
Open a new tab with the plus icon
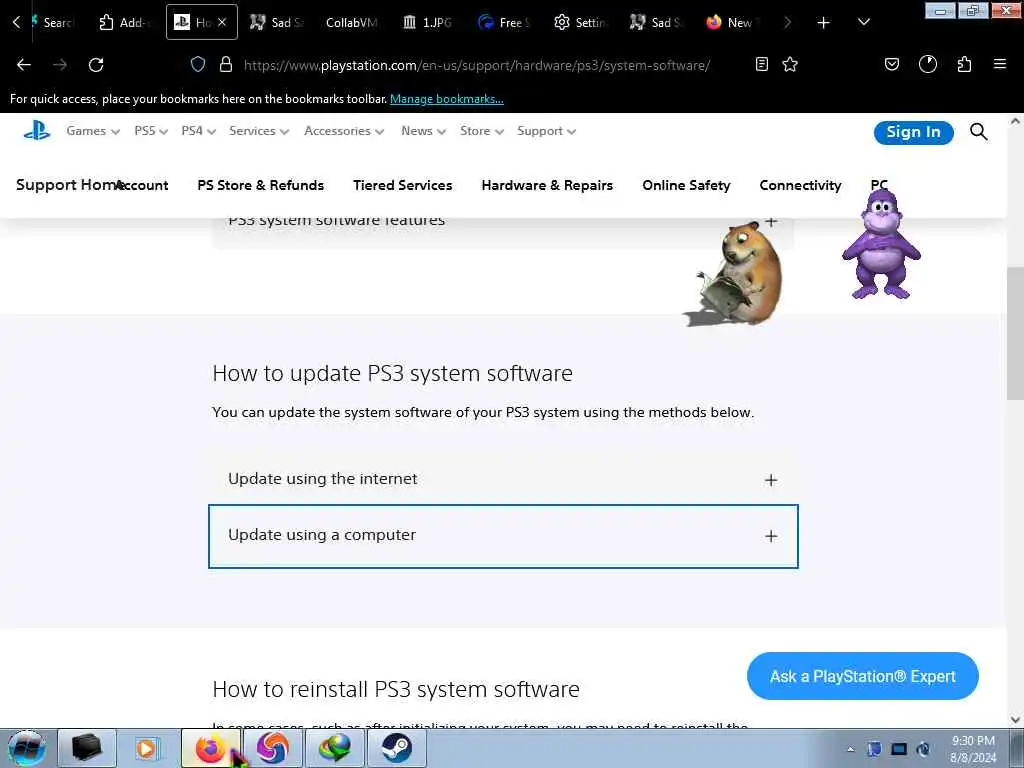[824, 23]
